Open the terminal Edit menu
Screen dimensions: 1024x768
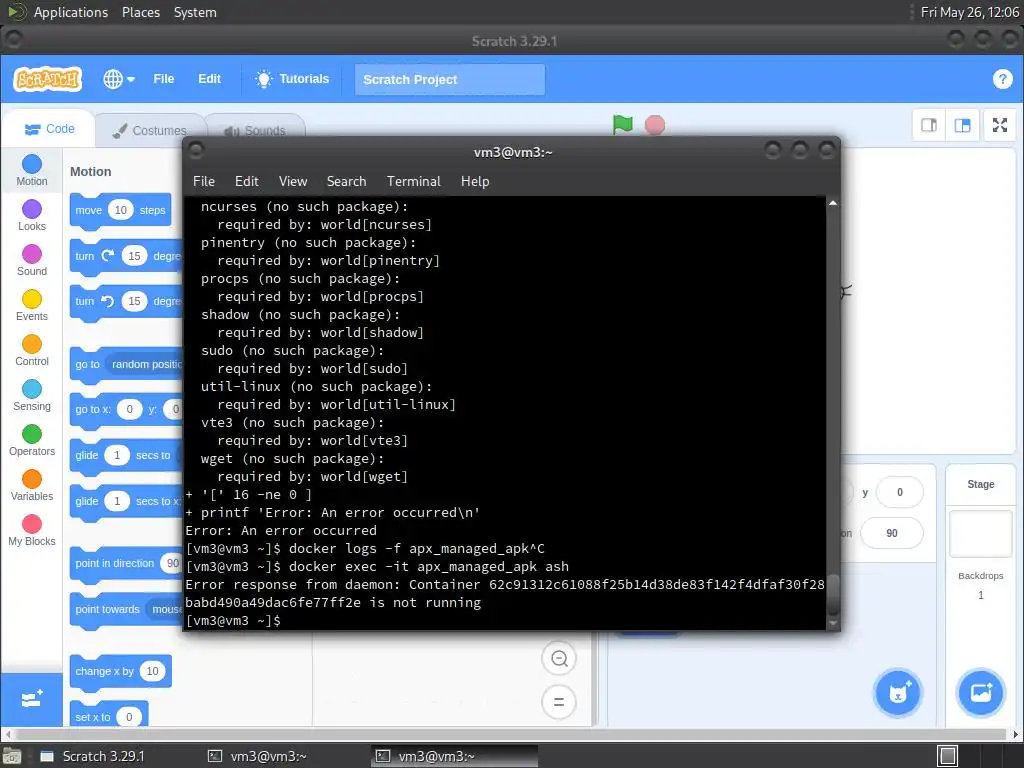point(246,181)
